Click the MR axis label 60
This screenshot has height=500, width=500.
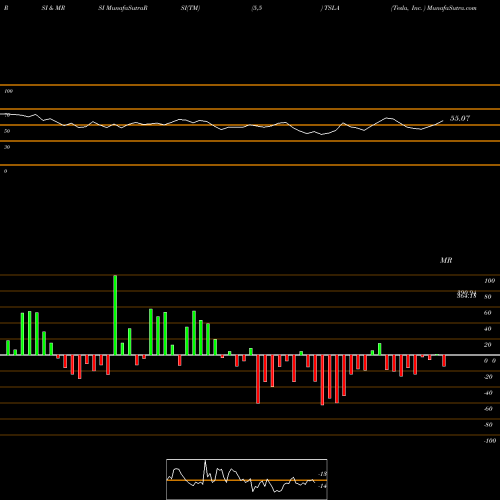[x=487, y=313]
